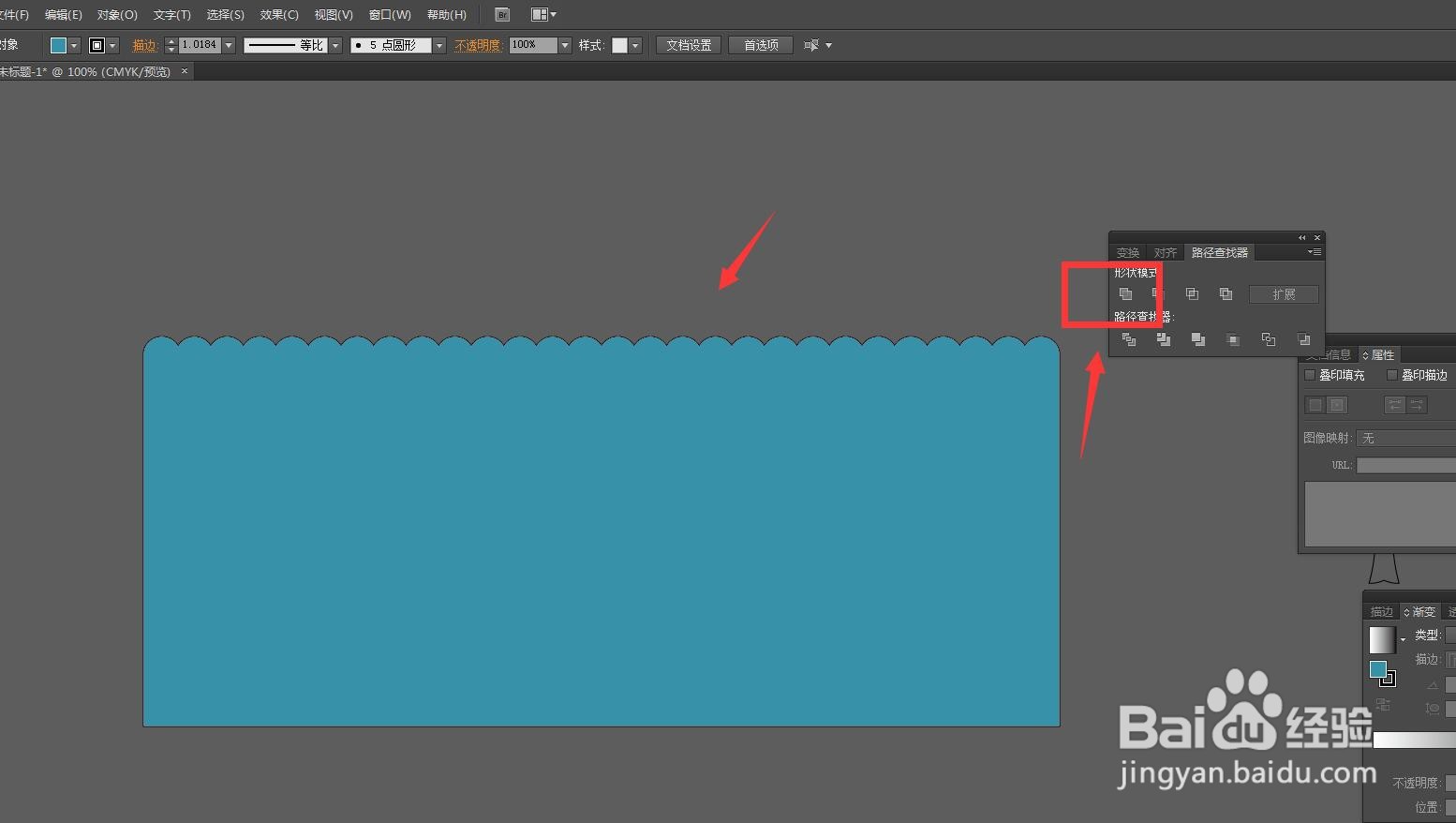Screen dimensions: 1456x823
Task: Click the 扩展 button in Pathfinder
Action: [1284, 294]
